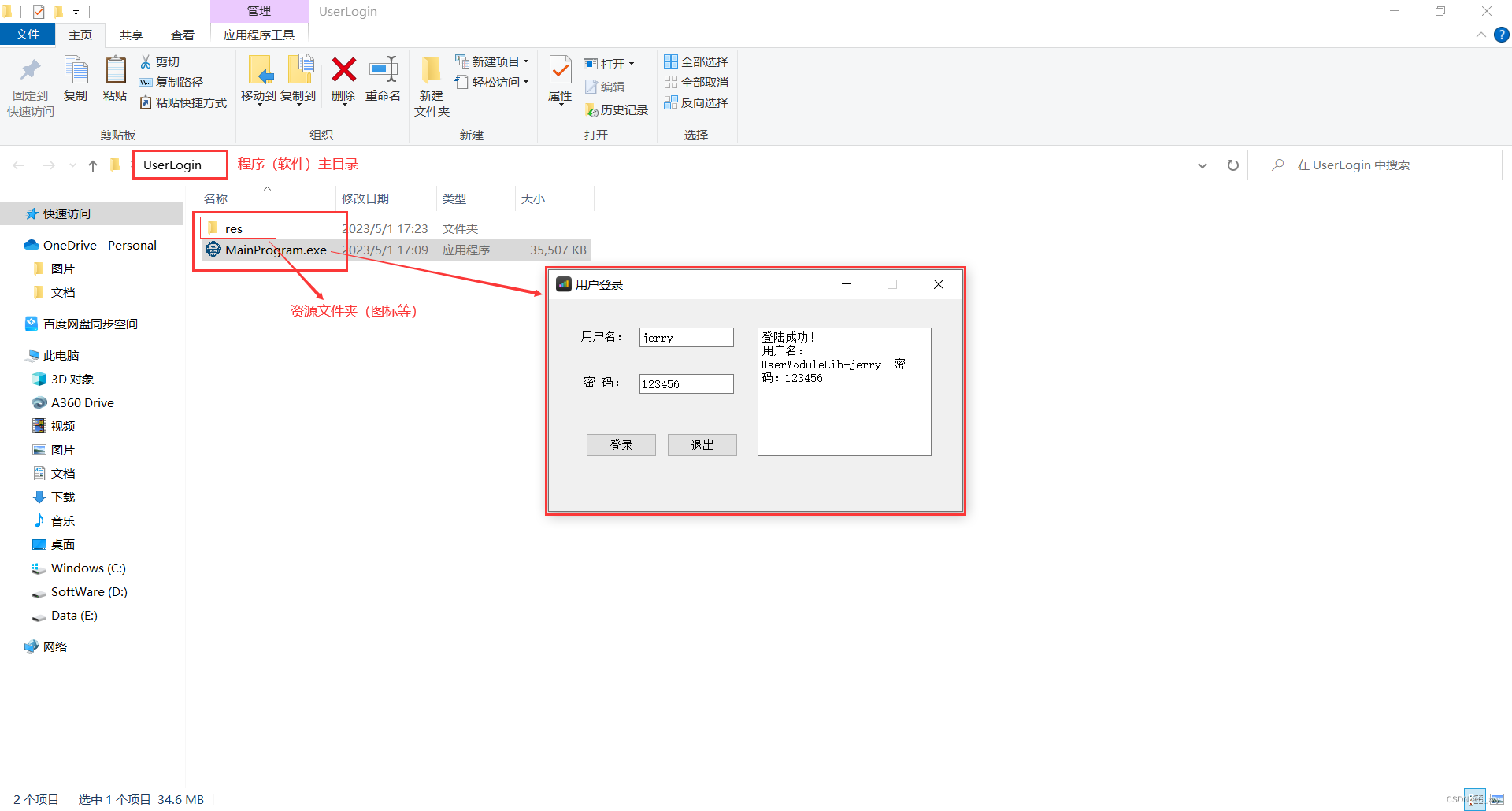Select This PC (此电脑) in sidebar
Screen dimensions: 1512x811
[x=61, y=356]
